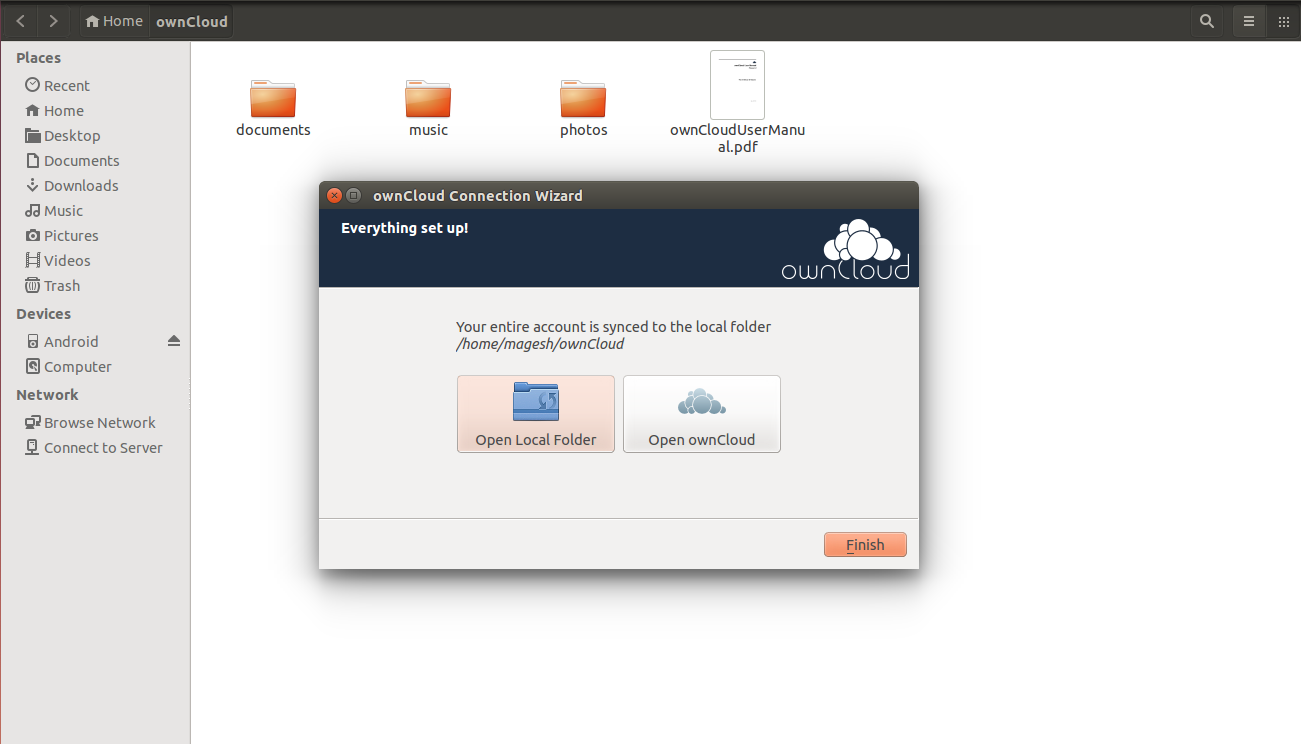Click the Home breadcrumb in the path bar

pyautogui.click(x=114, y=21)
